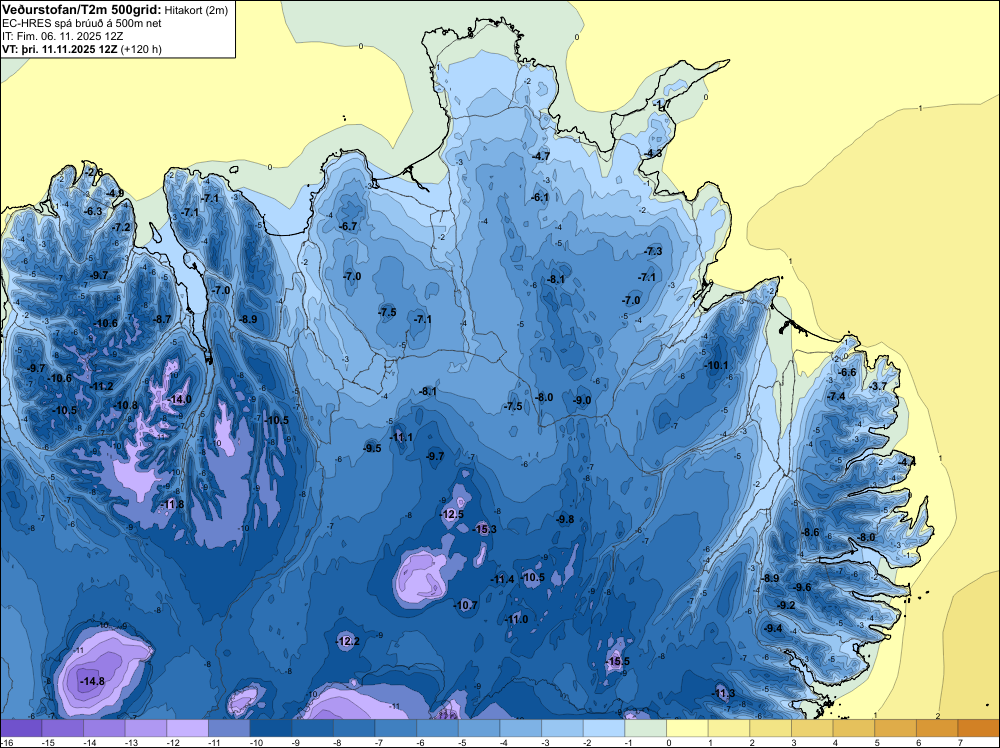1000x748 pixels.
Task: Click the '-10.1' temperature label
Action: click(x=716, y=365)
